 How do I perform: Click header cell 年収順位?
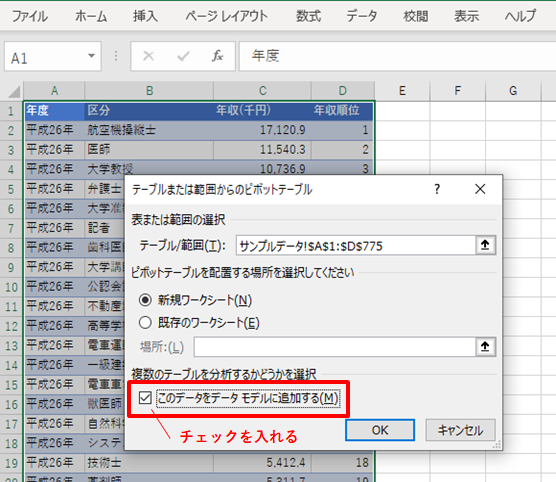(343, 111)
